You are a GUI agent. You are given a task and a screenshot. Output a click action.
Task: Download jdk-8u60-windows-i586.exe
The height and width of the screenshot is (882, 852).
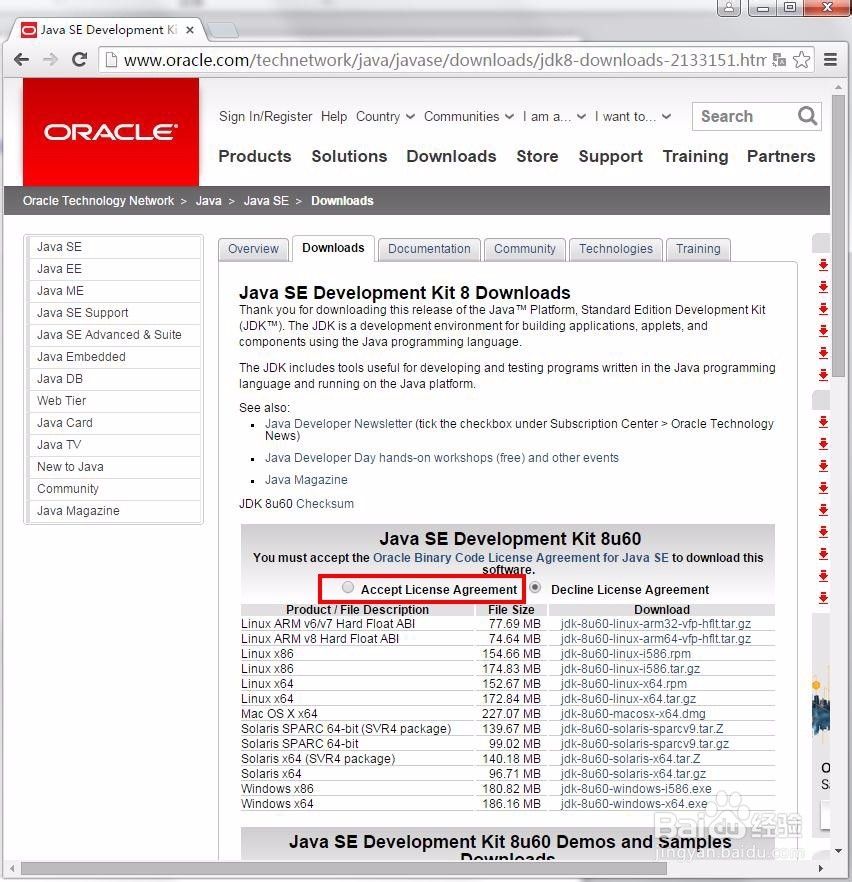(635, 789)
